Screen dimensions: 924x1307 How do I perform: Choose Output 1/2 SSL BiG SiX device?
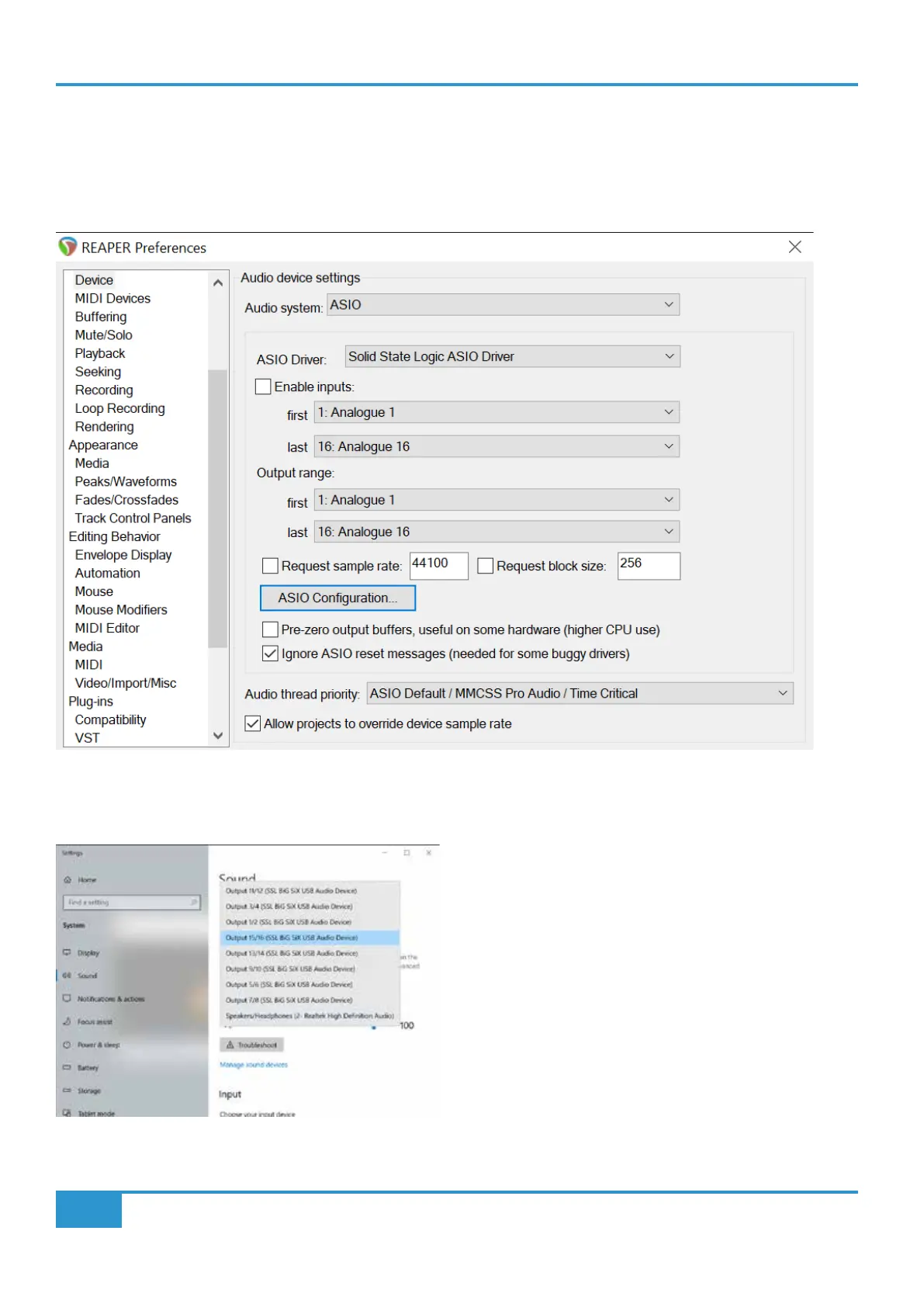[x=310, y=922]
